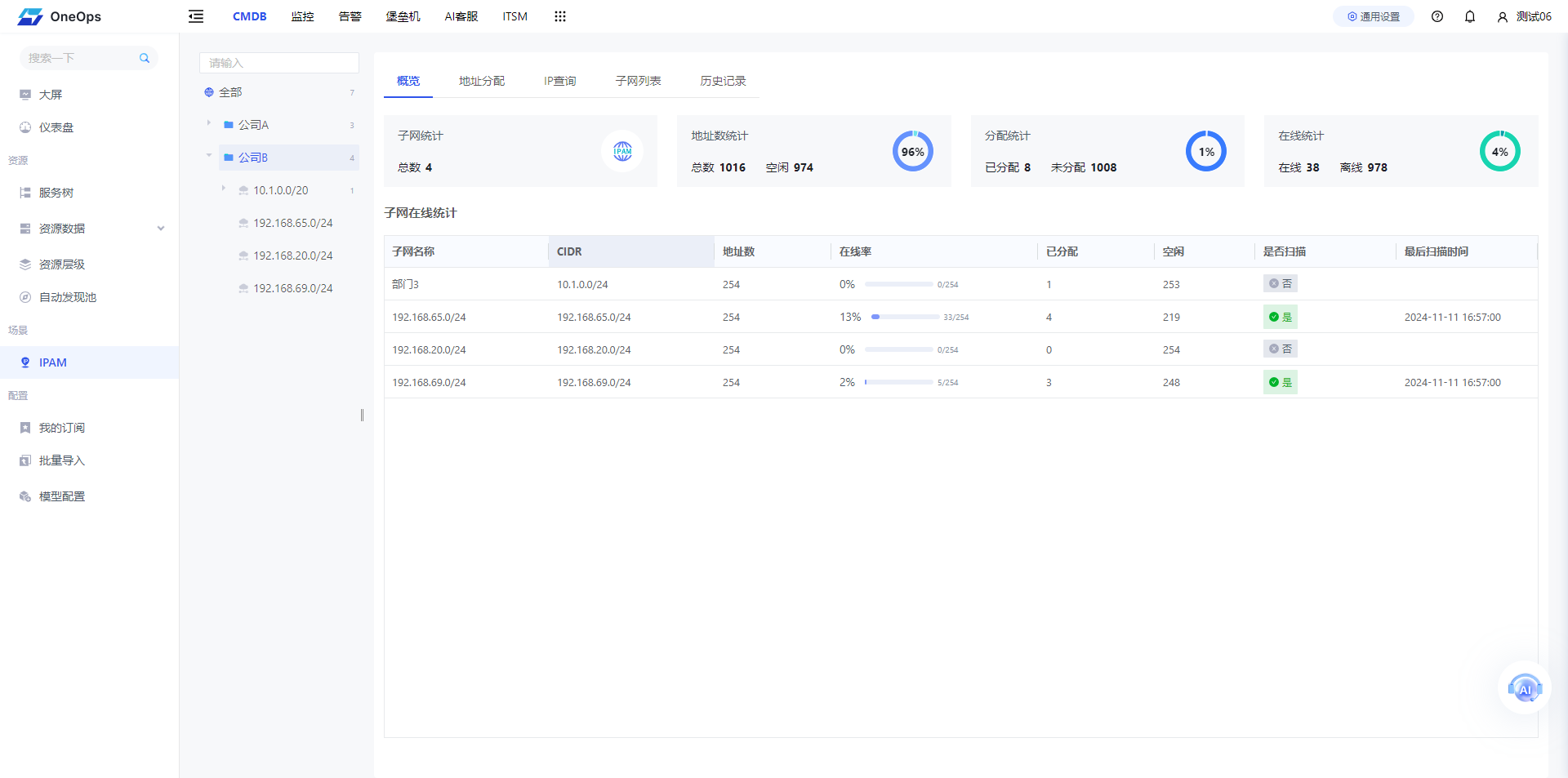Open 自动发现池 in the sidebar
Viewport: 1568px width, 778px height.
point(89,297)
